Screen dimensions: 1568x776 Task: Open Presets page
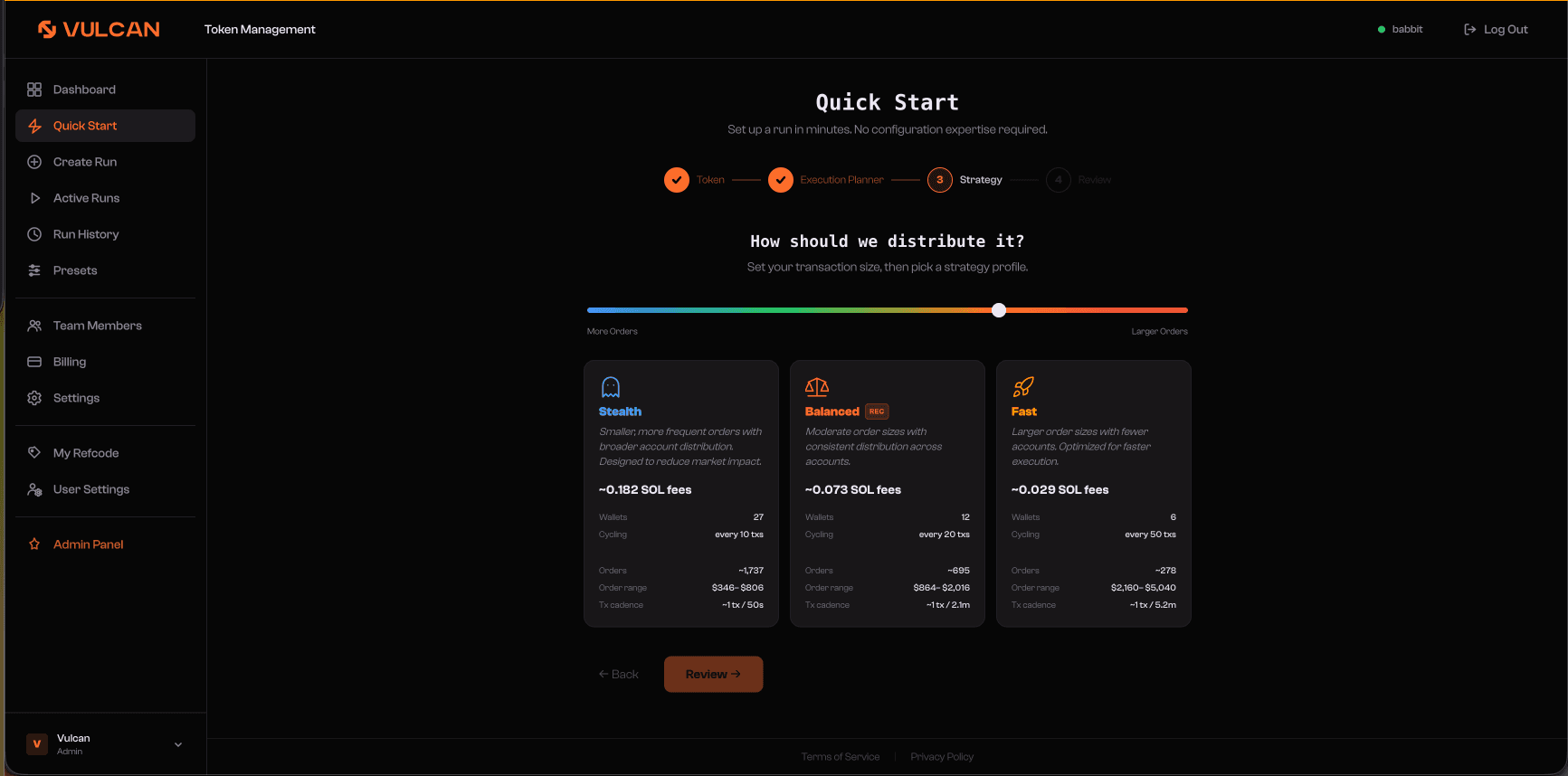(x=105, y=270)
